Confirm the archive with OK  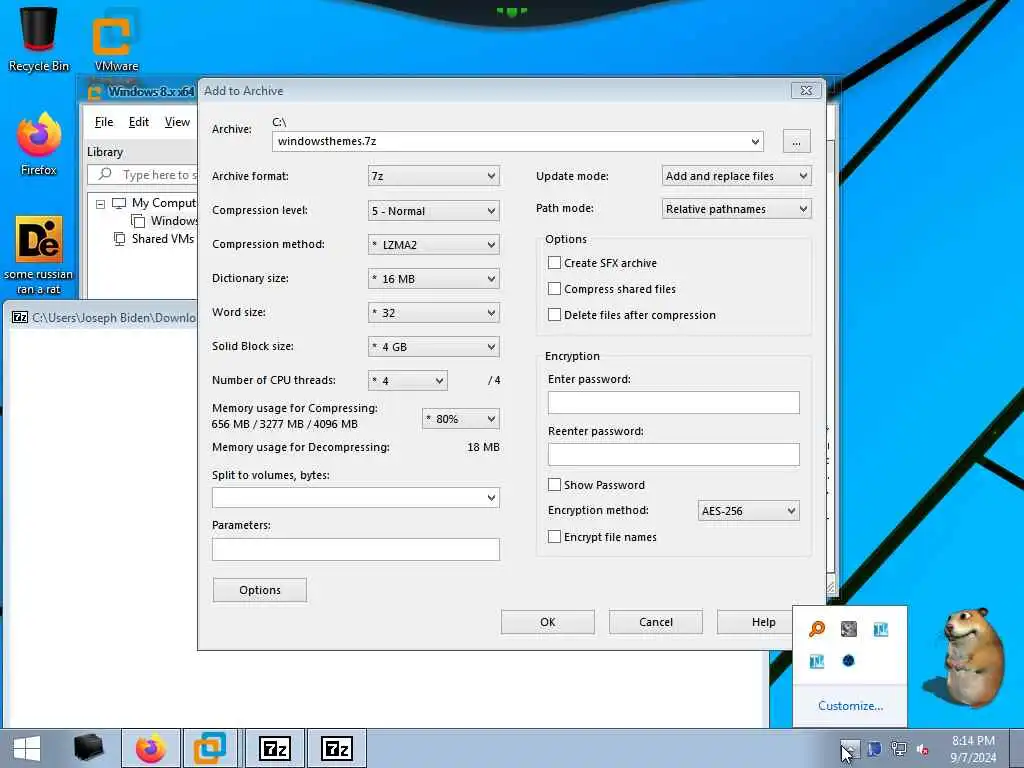pos(548,622)
